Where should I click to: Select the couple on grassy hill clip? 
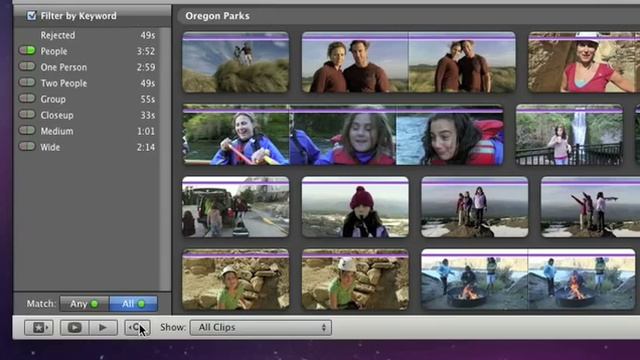(x=236, y=62)
